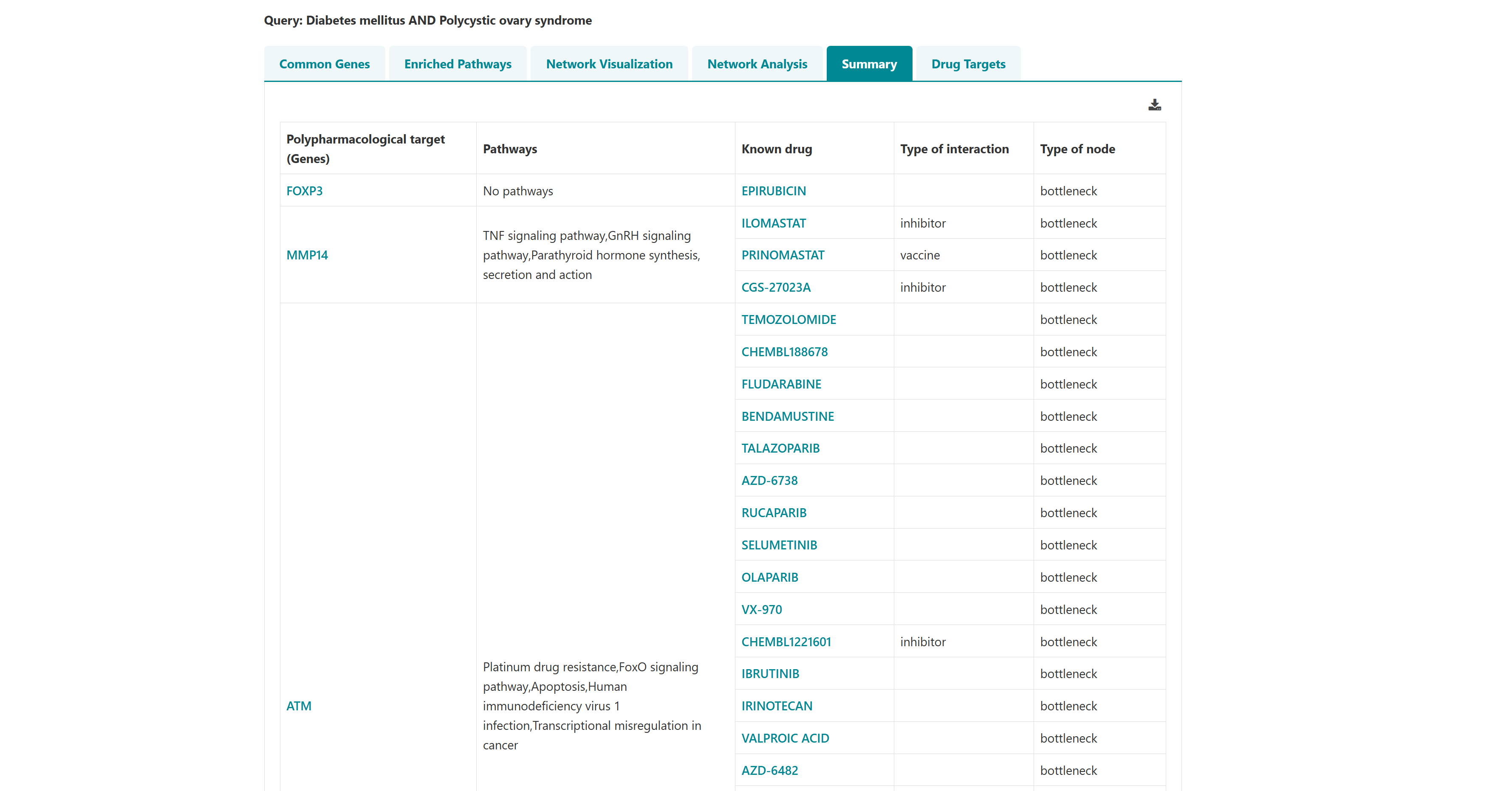Click the AZD-6482 drug link
Image resolution: width=1512 pixels, height=791 pixels.
769,771
